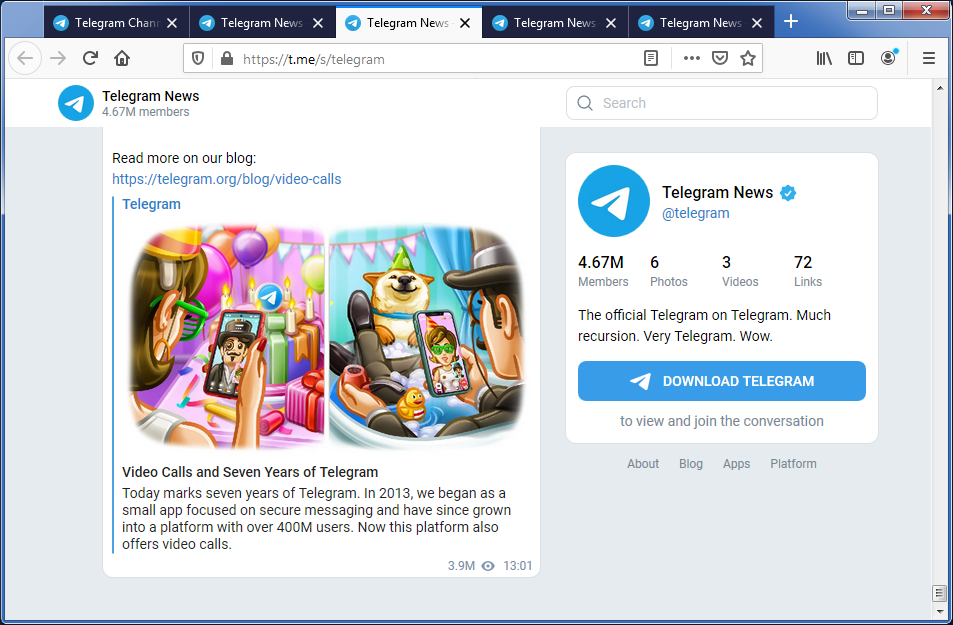The image size is (953, 625).
Task: Go forward with the forward arrow
Action: [58, 58]
